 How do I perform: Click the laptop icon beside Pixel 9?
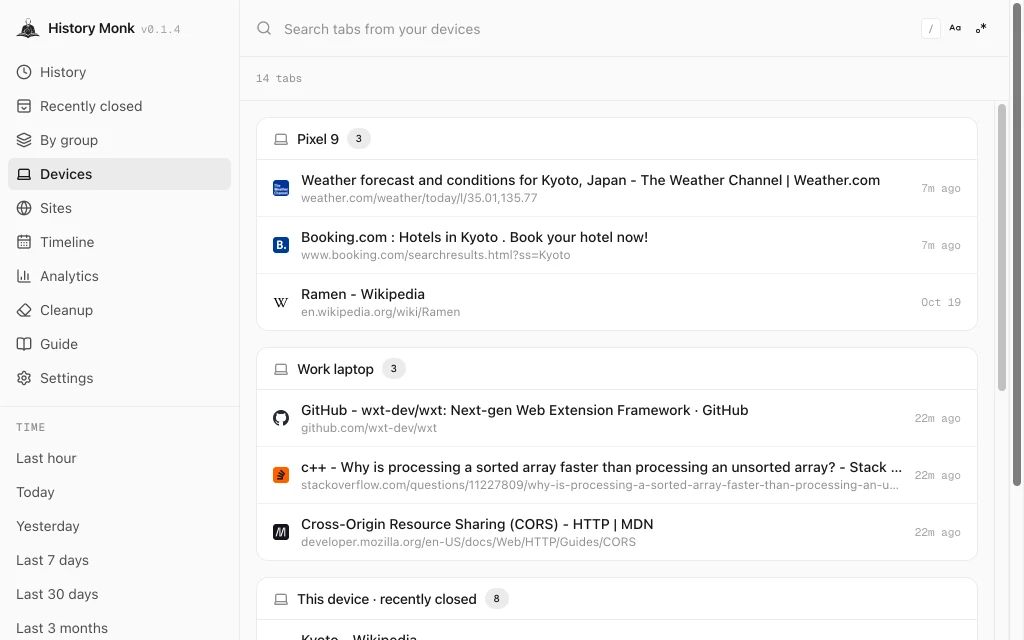point(281,139)
